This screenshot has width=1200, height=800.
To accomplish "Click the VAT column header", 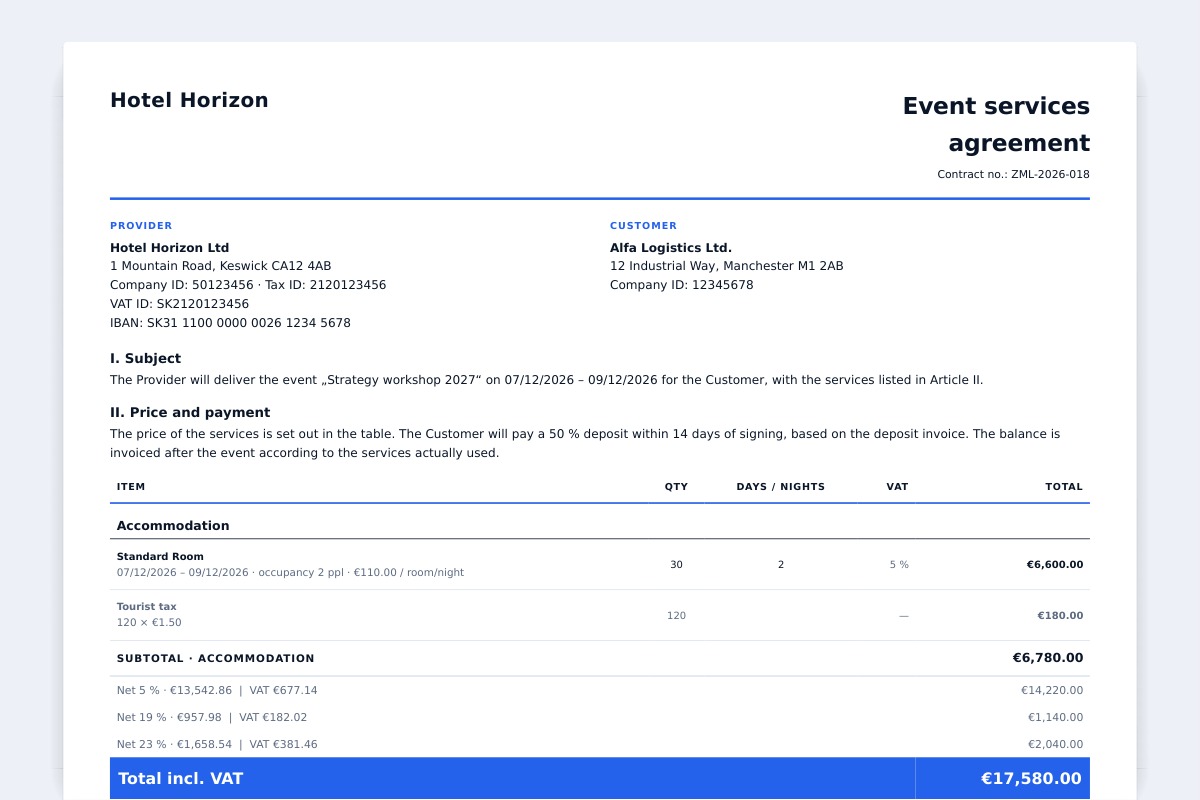I will [897, 487].
